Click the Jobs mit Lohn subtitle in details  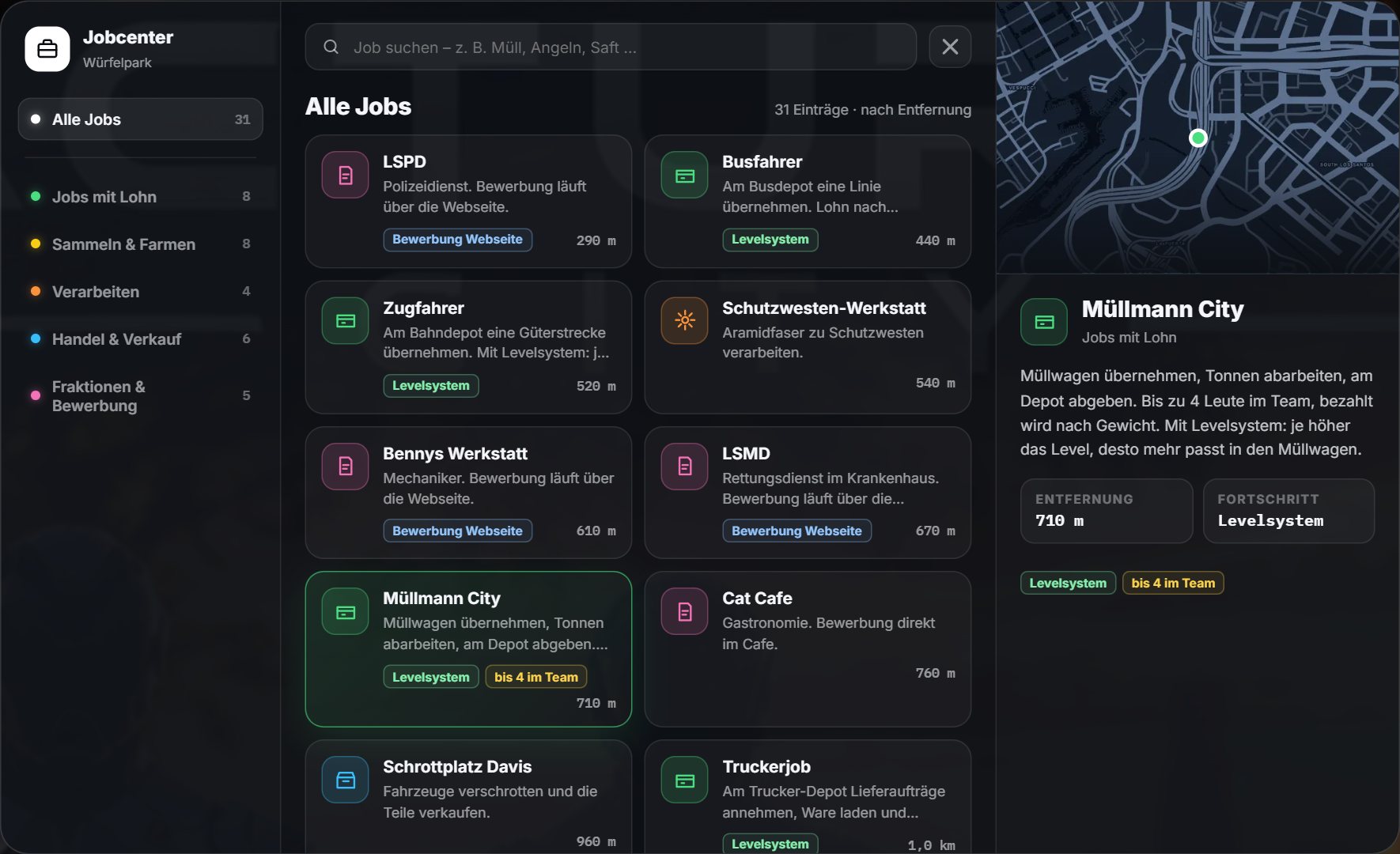(1129, 338)
